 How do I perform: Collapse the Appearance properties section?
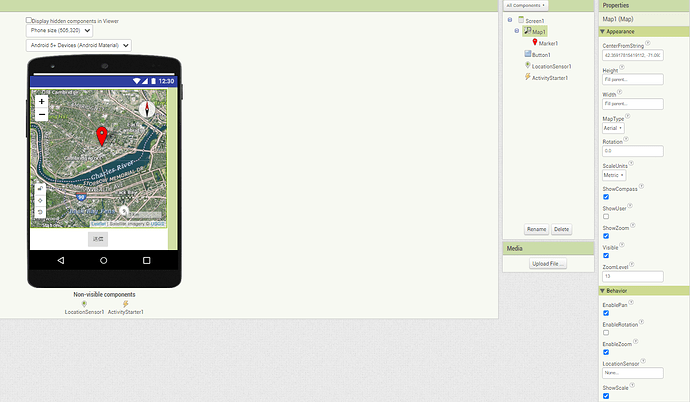602,32
